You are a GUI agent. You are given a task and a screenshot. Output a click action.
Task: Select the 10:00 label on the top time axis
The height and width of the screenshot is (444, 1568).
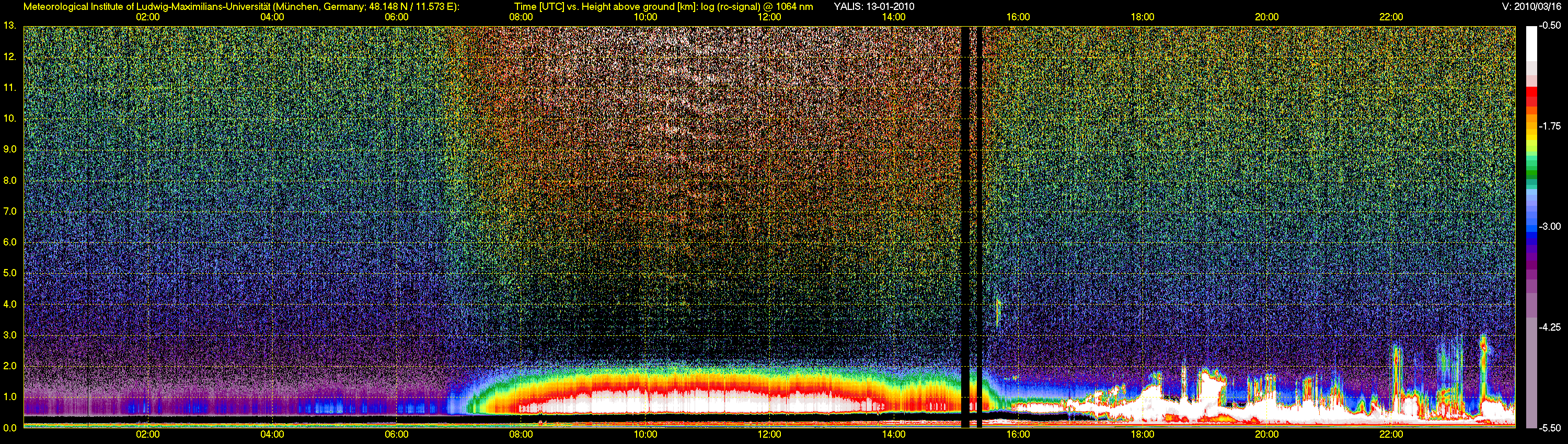point(645,17)
